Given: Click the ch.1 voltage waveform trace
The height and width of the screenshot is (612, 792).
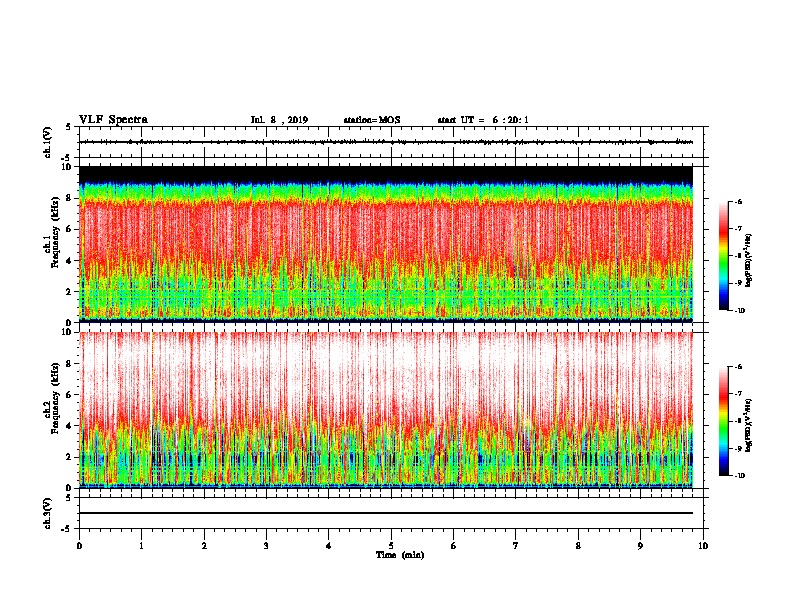Looking at the screenshot, I should (x=386, y=142).
